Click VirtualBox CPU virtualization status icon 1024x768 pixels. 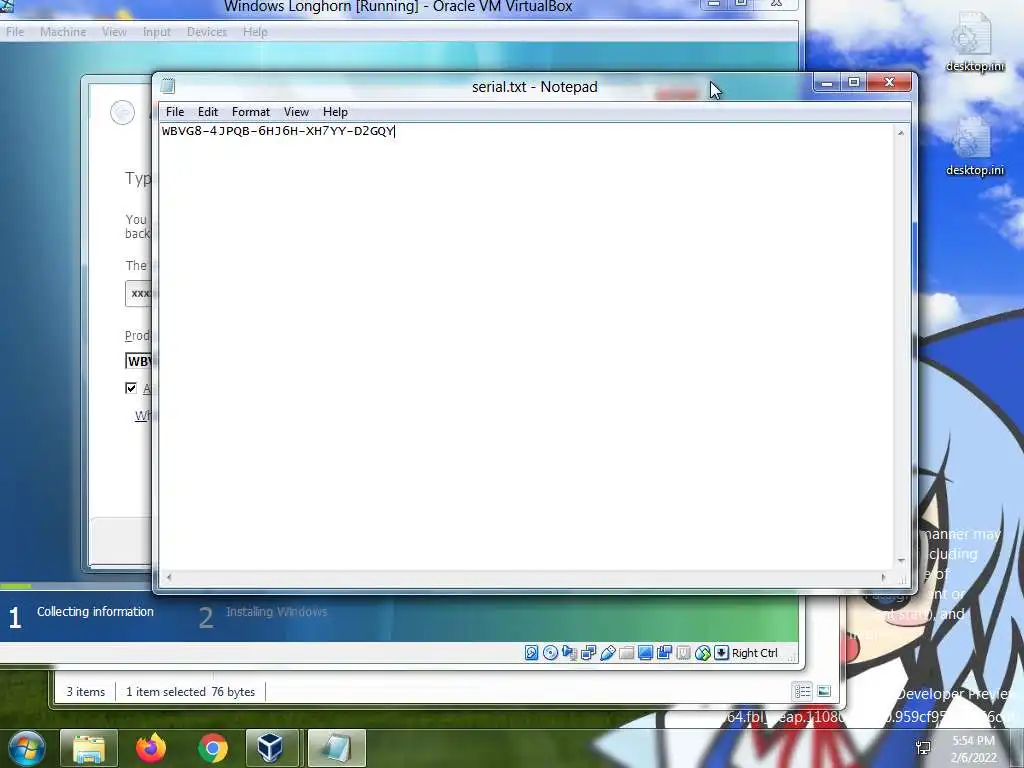point(683,652)
